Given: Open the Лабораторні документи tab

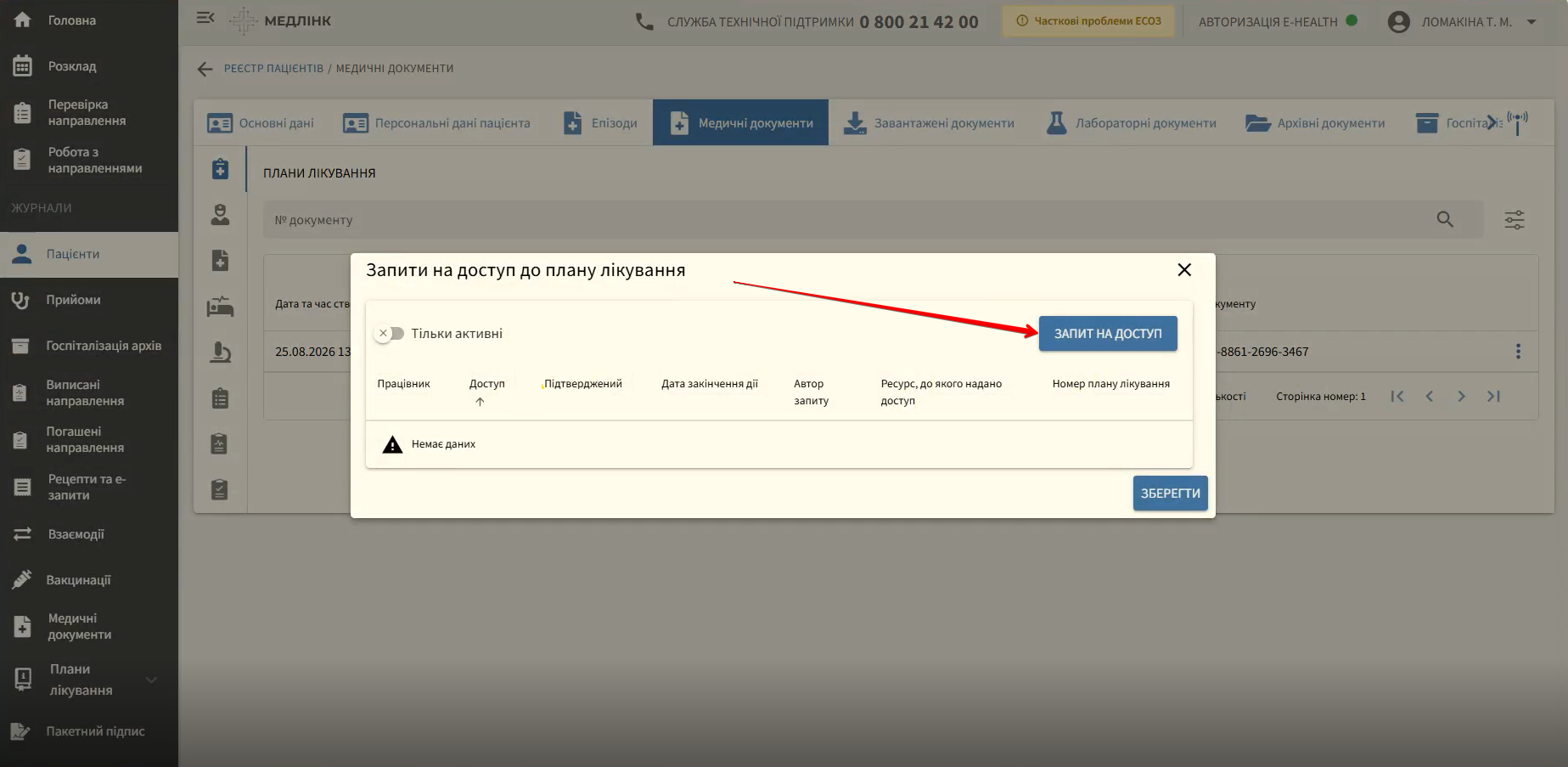Looking at the screenshot, I should click(x=1131, y=123).
